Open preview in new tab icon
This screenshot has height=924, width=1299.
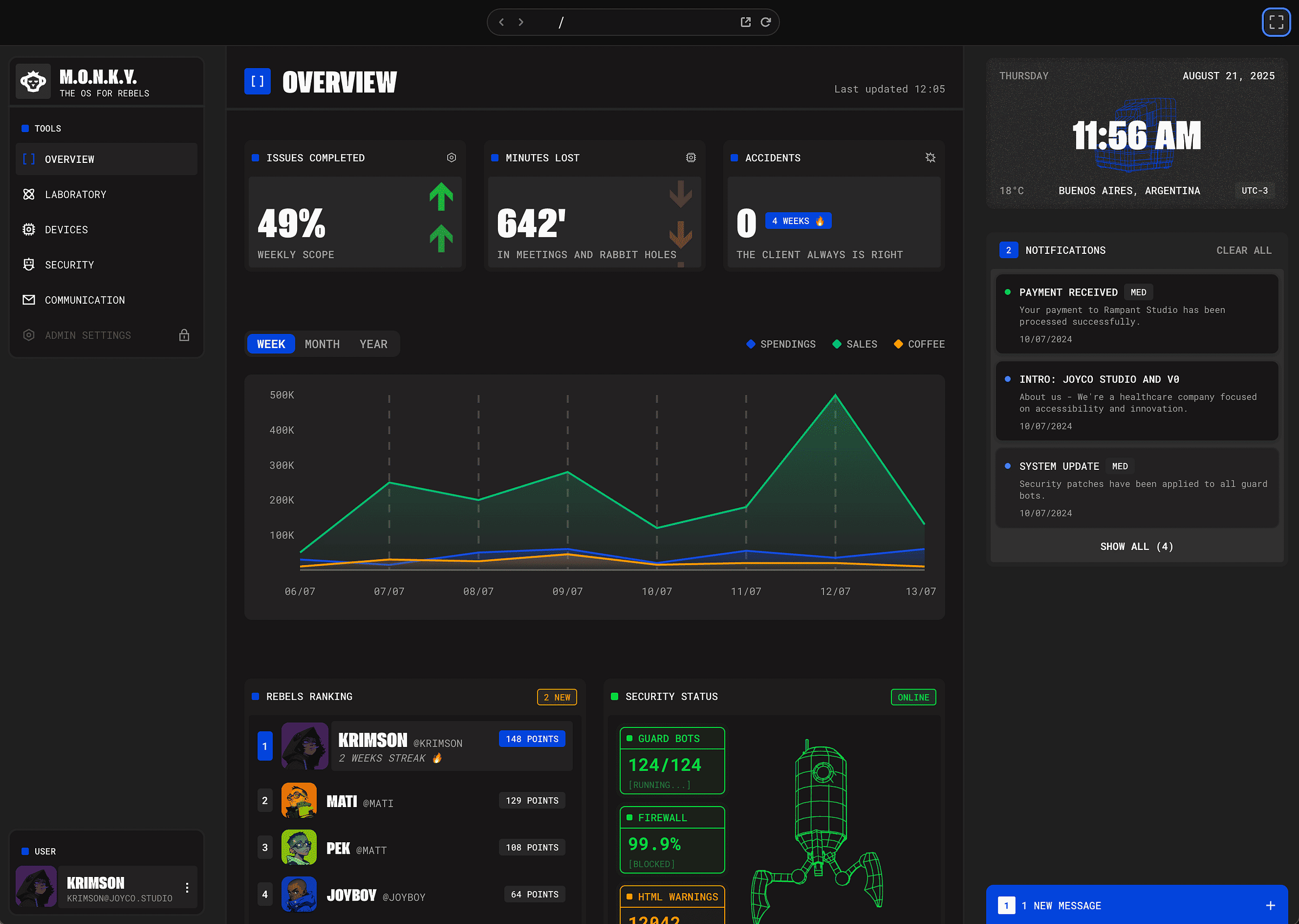pos(745,22)
